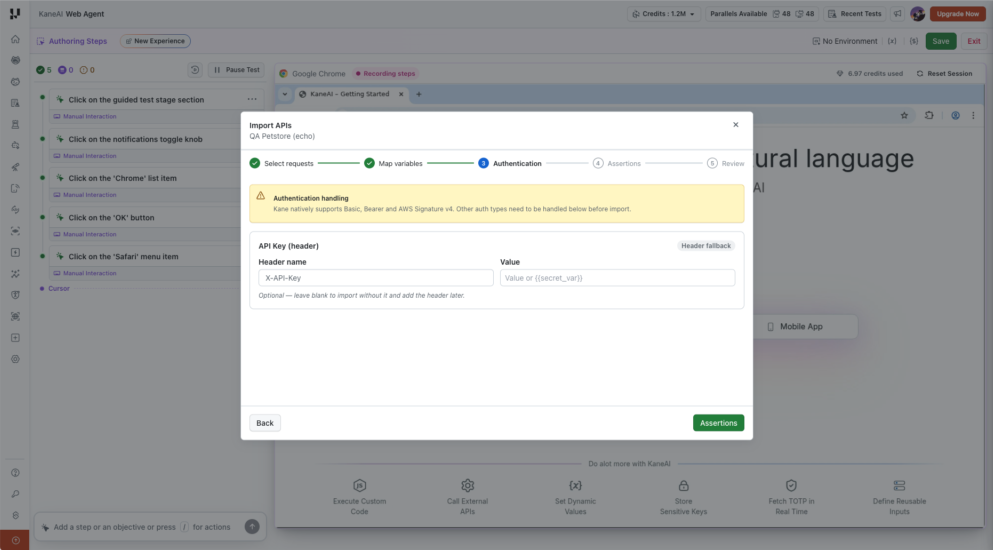Image resolution: width=993 pixels, height=550 pixels.
Task: Click Pause Test button
Action: [x=237, y=70]
